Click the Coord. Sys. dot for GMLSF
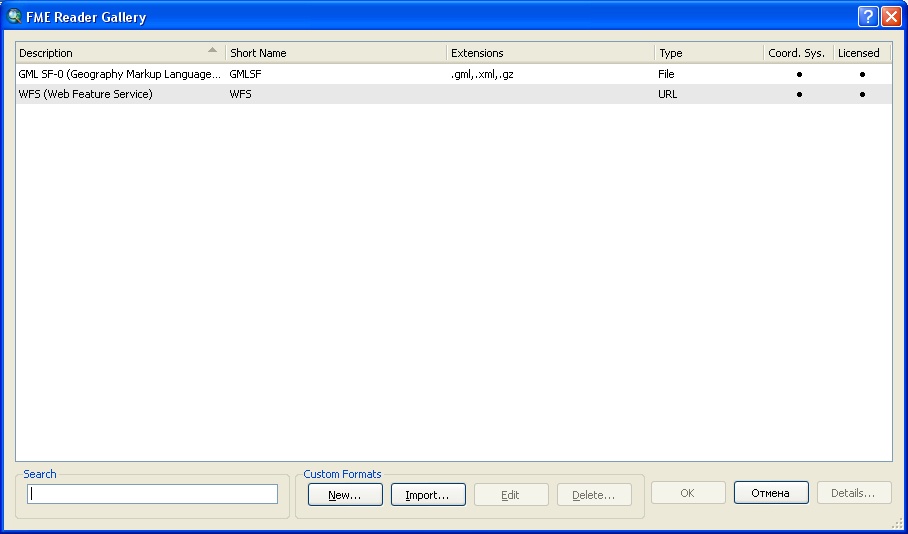The width and height of the screenshot is (908, 534). (x=799, y=74)
